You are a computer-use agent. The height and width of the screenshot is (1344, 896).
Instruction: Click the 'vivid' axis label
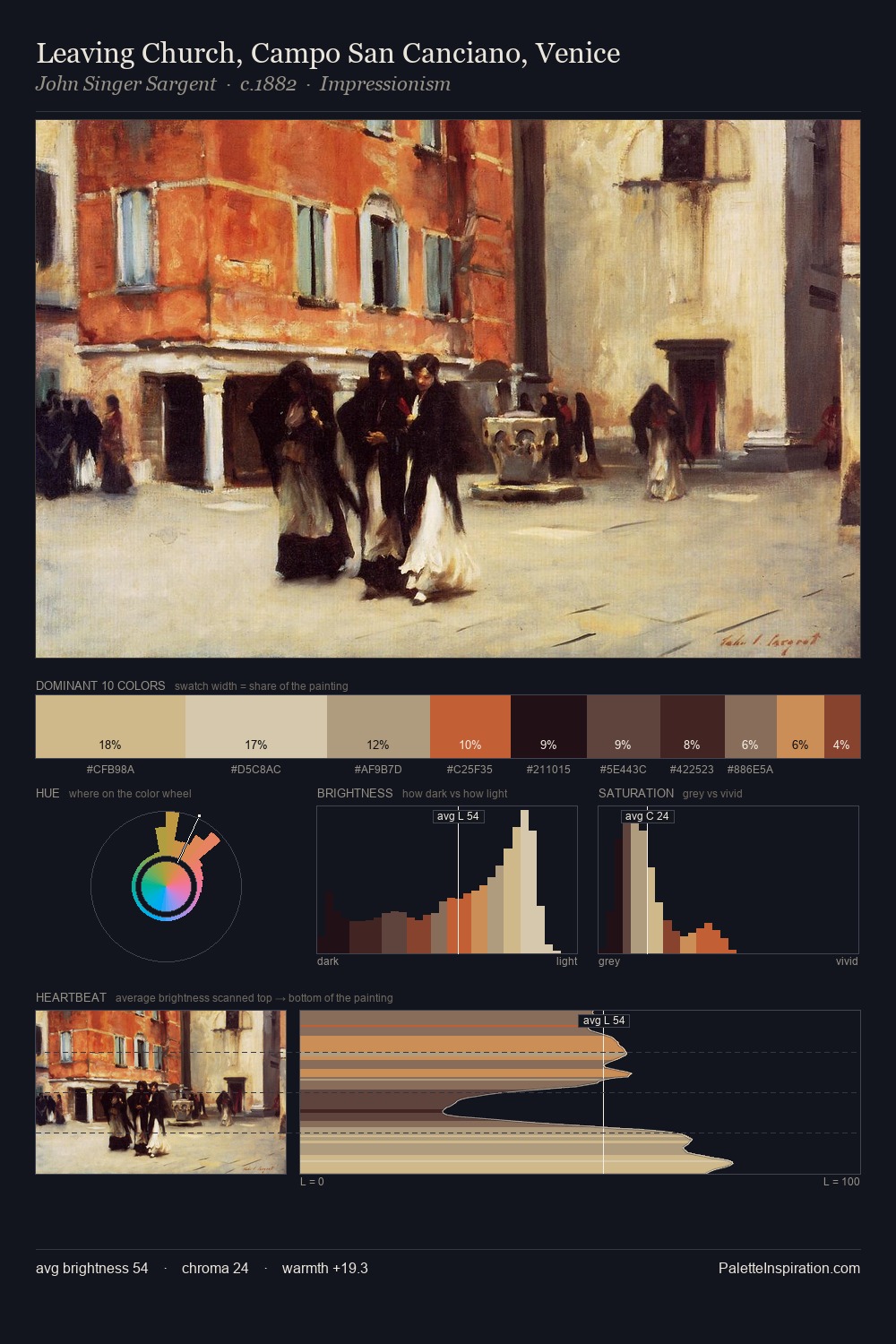[847, 961]
